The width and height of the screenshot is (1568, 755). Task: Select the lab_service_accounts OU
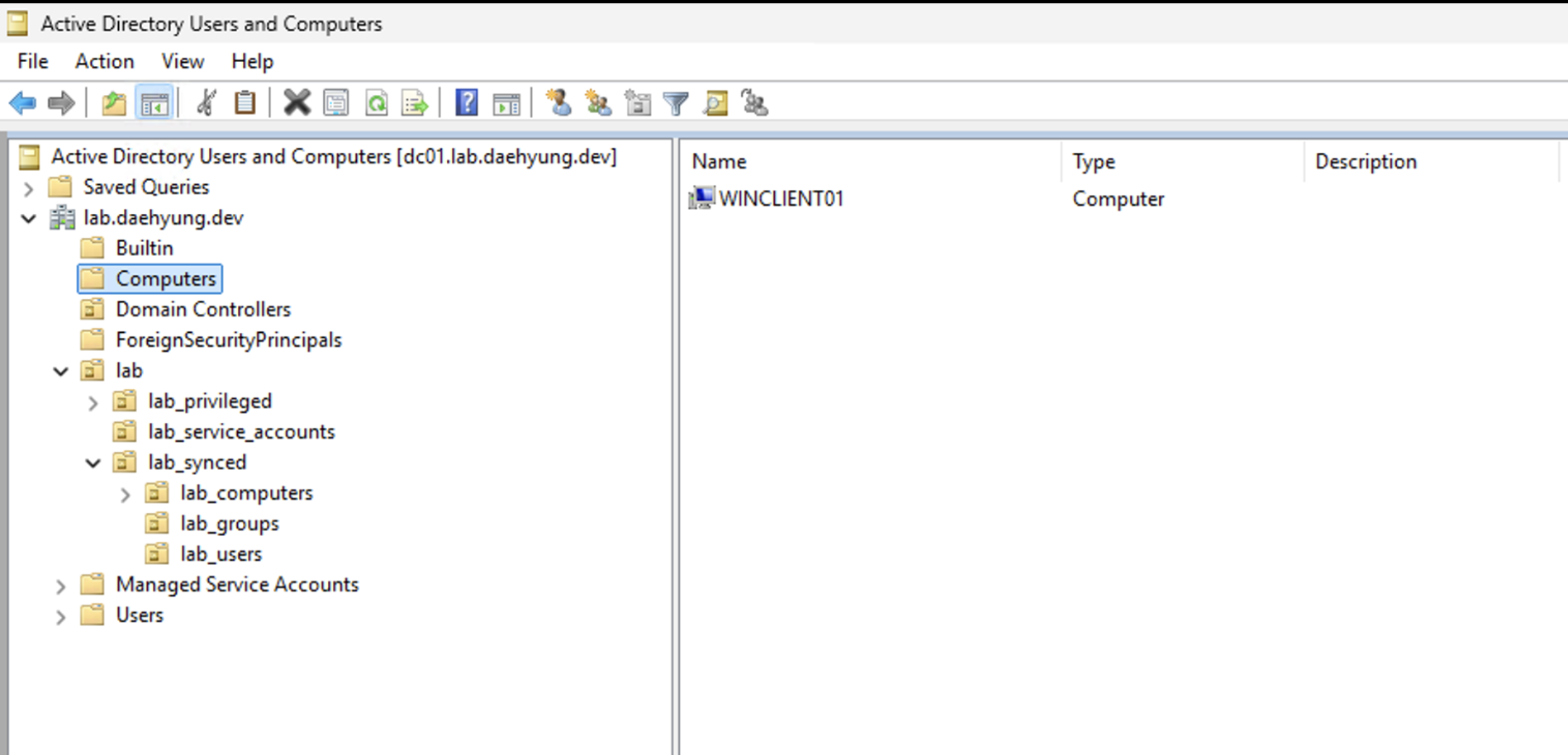point(241,432)
